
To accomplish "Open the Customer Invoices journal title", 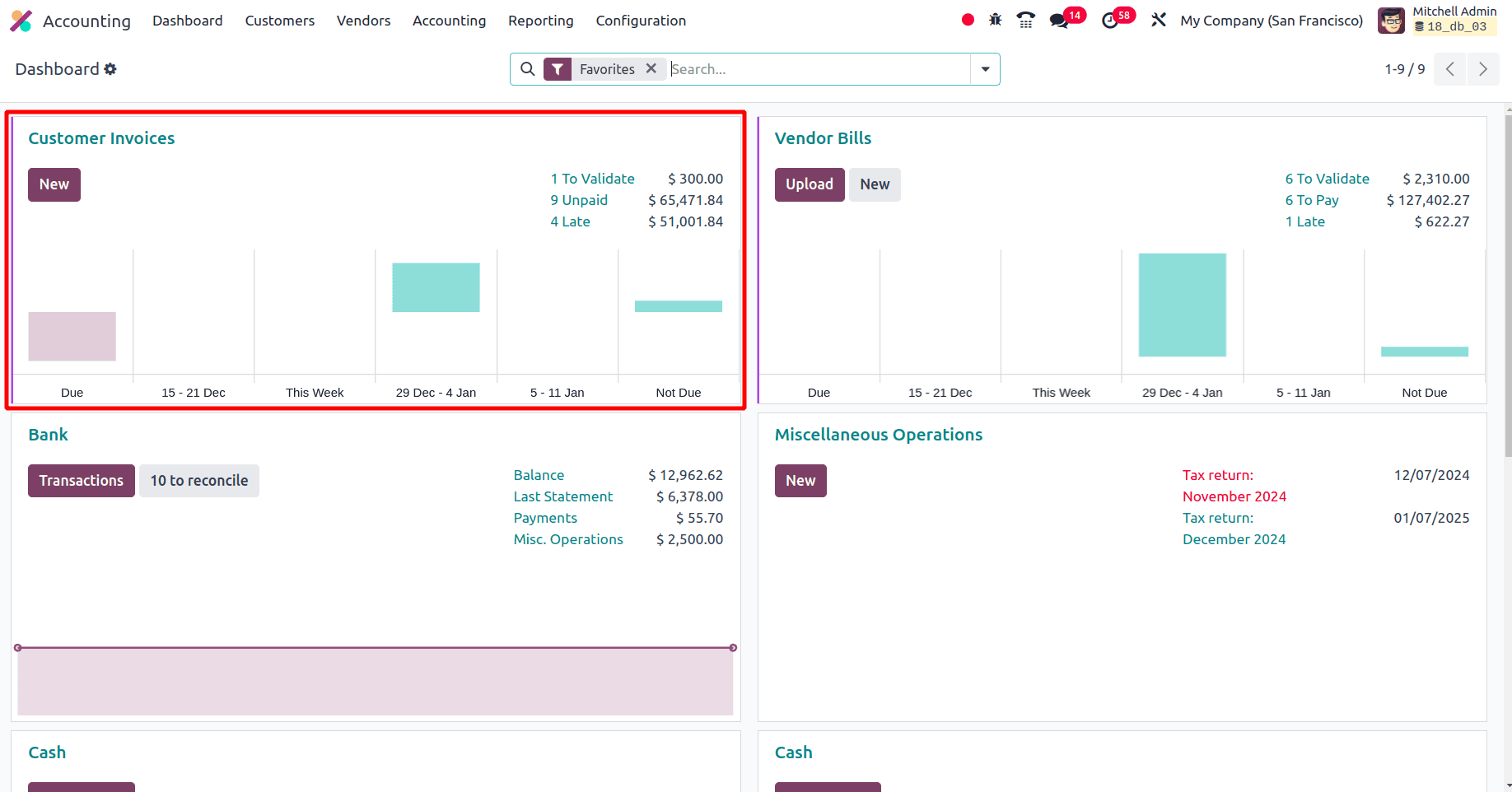I will point(101,138).
